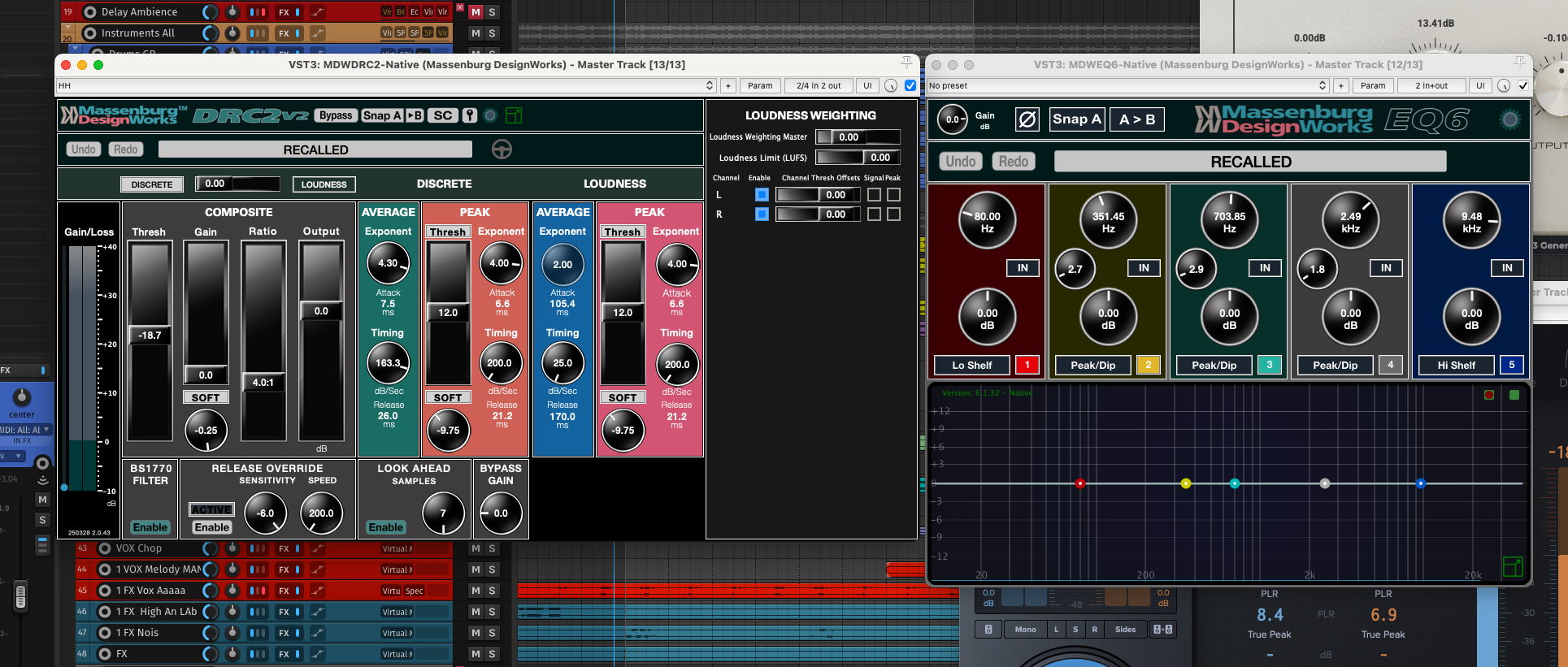1568x667 pixels.
Task: Click the wet/dry knob in EQ6 header
Action: click(1504, 85)
